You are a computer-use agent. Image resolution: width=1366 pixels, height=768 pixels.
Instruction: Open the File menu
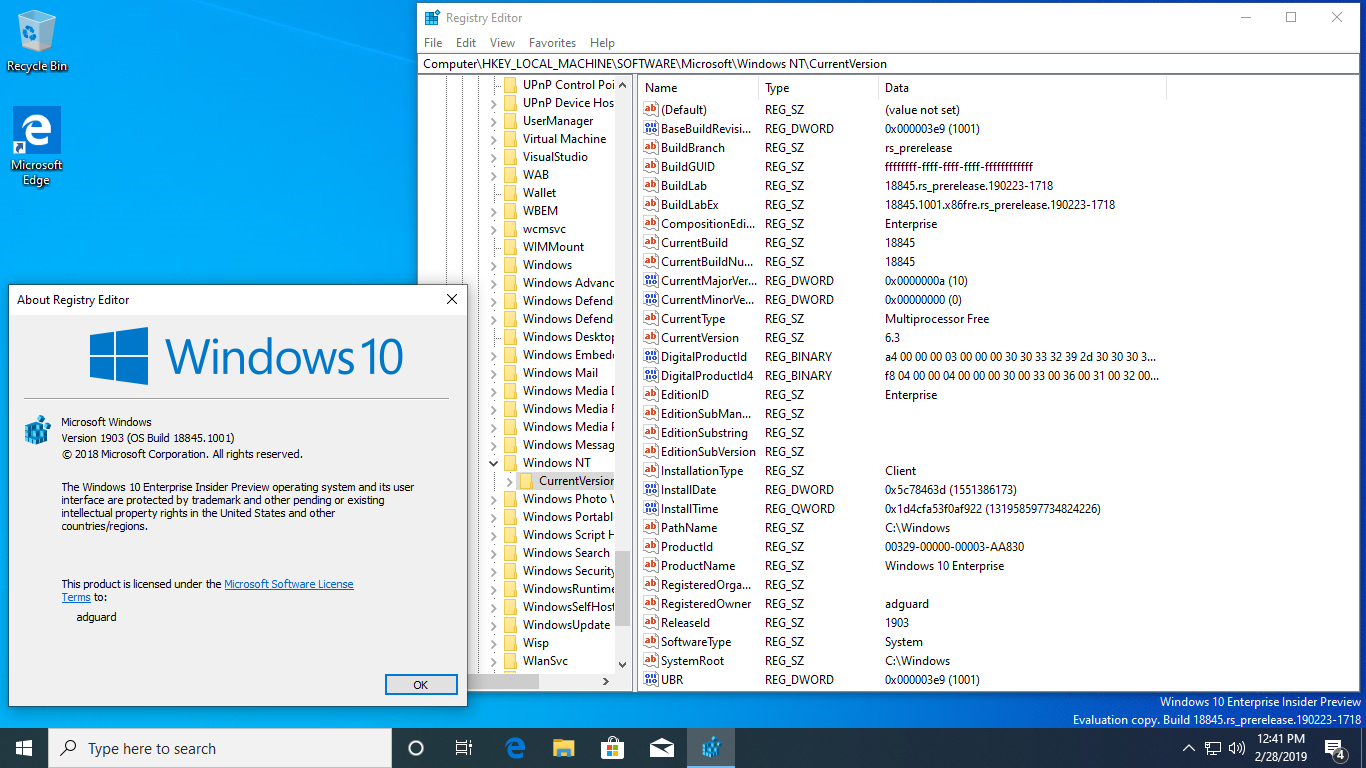(433, 43)
